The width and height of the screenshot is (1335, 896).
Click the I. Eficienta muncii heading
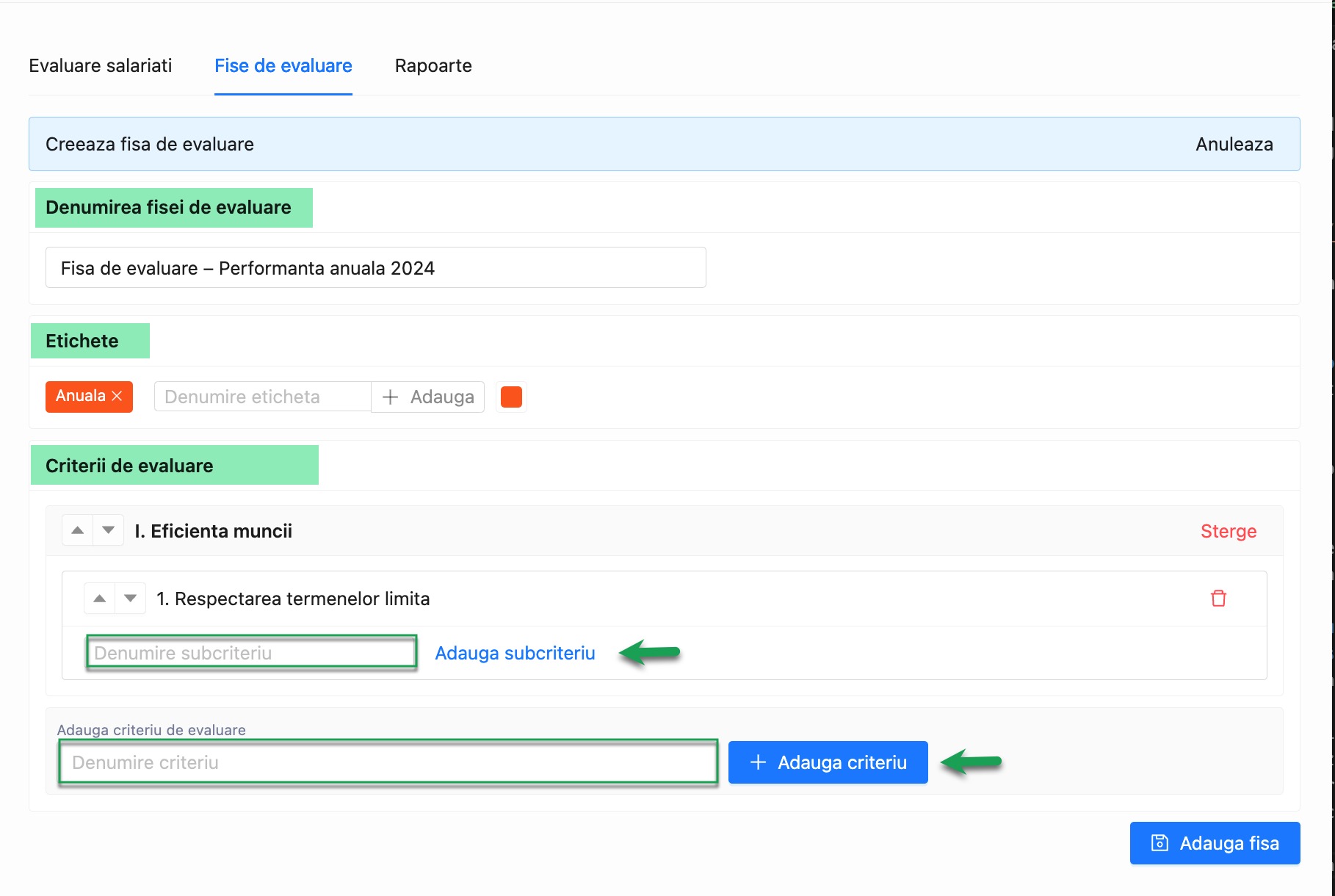click(x=213, y=531)
